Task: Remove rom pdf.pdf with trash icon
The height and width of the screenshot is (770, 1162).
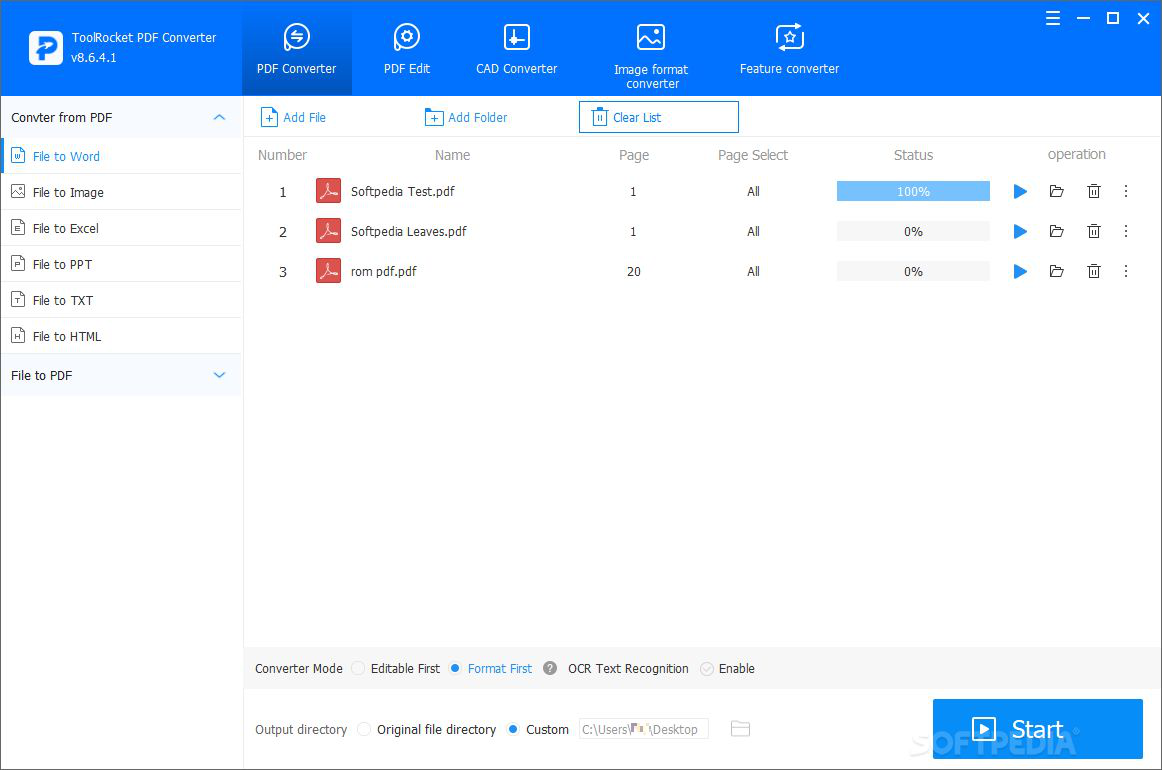Action: [x=1094, y=271]
